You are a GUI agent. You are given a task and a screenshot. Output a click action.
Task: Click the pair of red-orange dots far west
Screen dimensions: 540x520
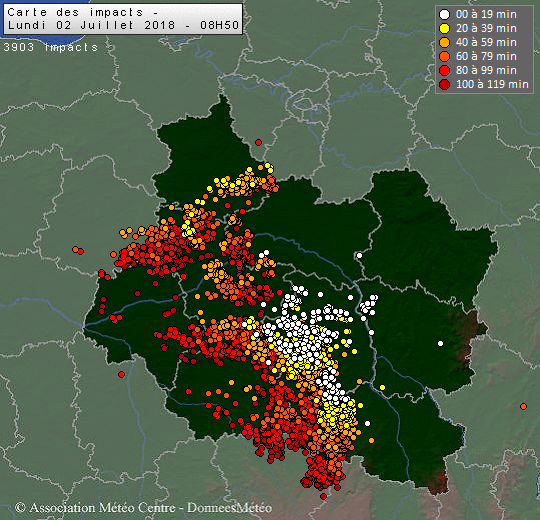click(78, 250)
